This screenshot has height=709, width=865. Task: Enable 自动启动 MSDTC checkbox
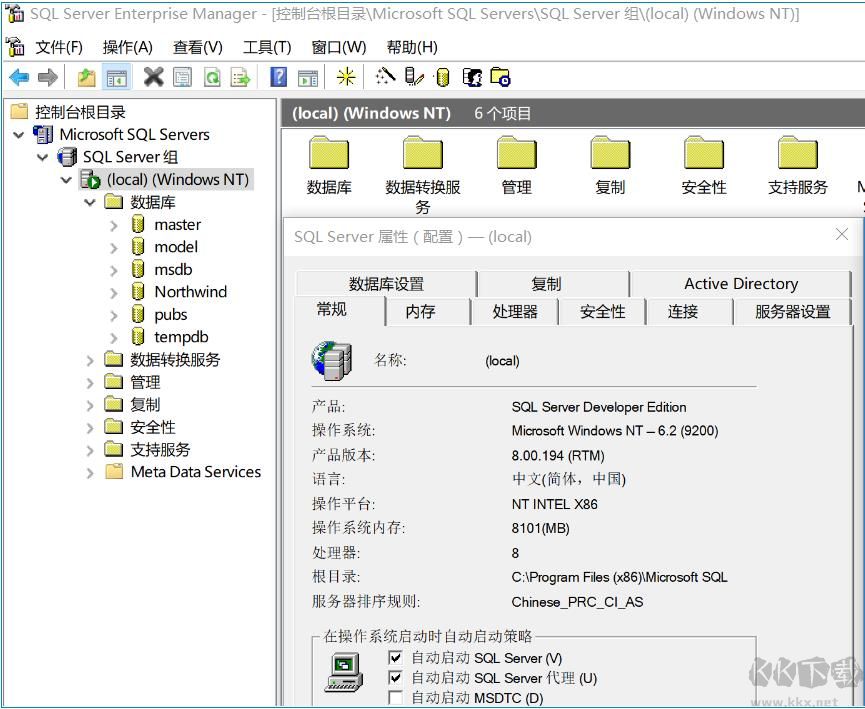[395, 695]
